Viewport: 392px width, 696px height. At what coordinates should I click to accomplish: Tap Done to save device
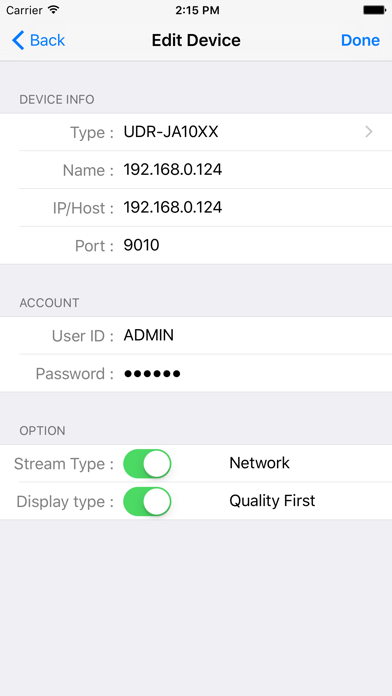pos(360,40)
